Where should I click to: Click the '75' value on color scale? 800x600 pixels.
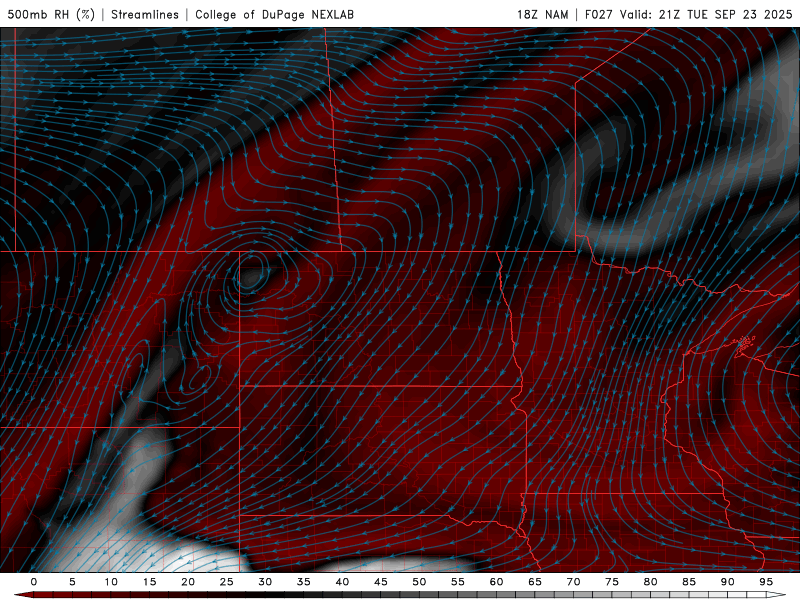[612, 582]
